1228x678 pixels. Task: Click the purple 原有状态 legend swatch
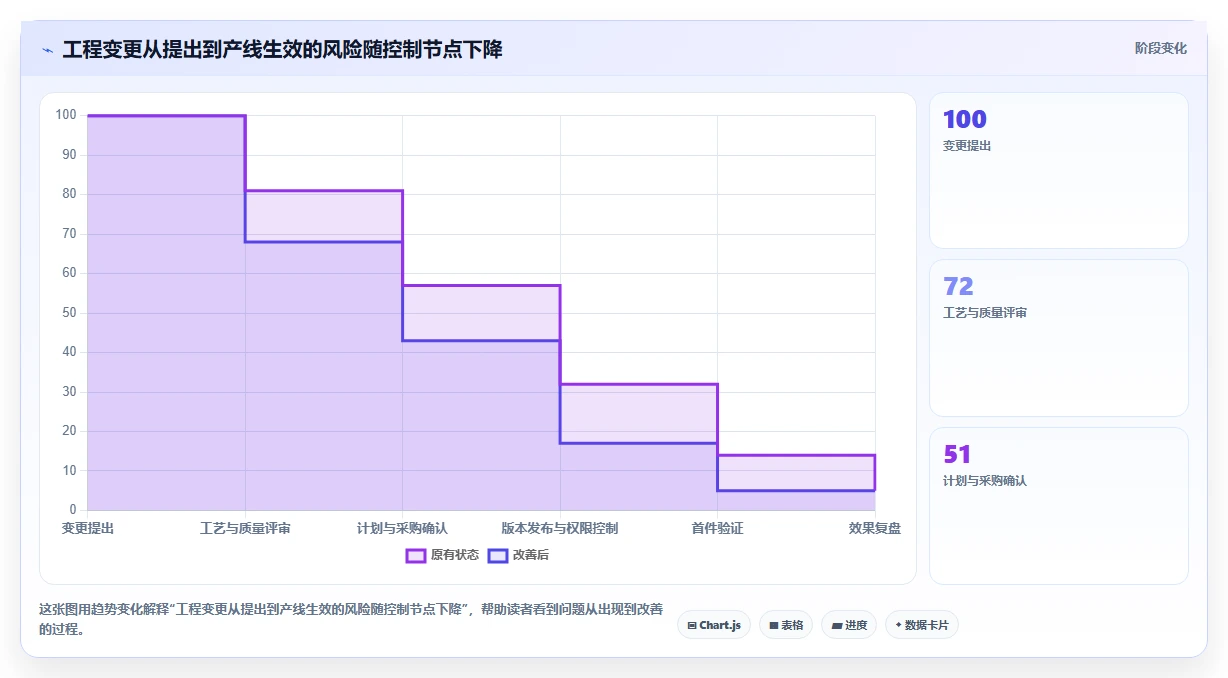tap(416, 555)
